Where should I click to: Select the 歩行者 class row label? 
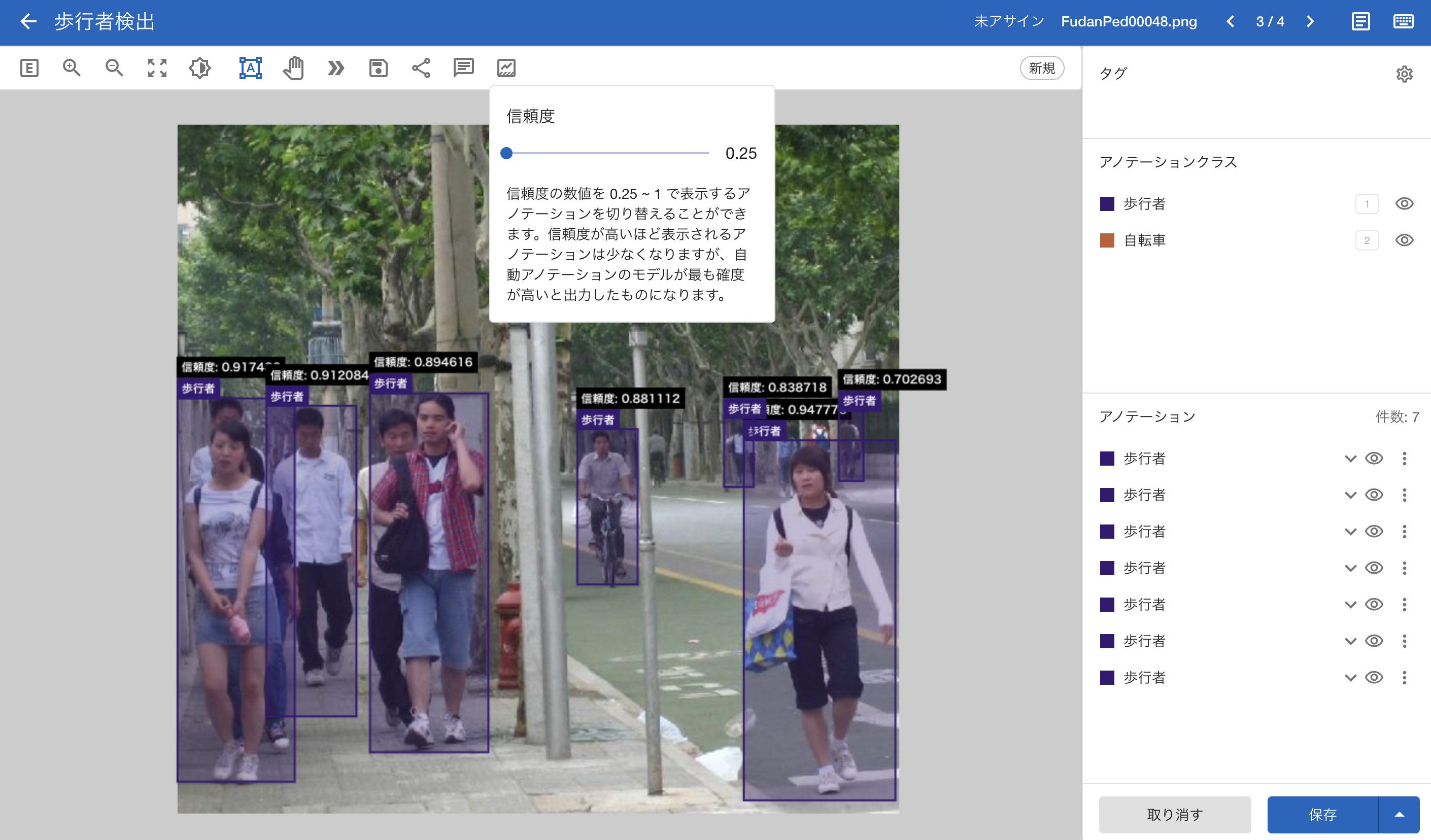pyautogui.click(x=1144, y=204)
